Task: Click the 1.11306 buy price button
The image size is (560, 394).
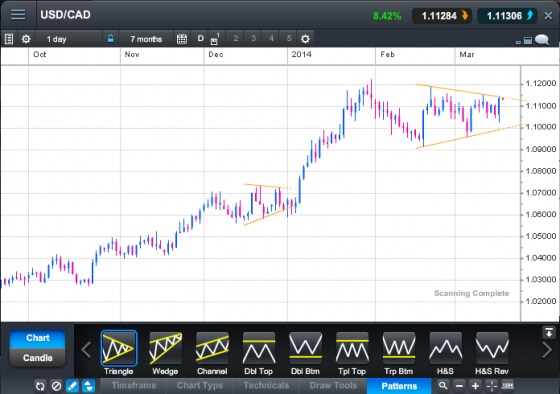Action: click(x=508, y=16)
